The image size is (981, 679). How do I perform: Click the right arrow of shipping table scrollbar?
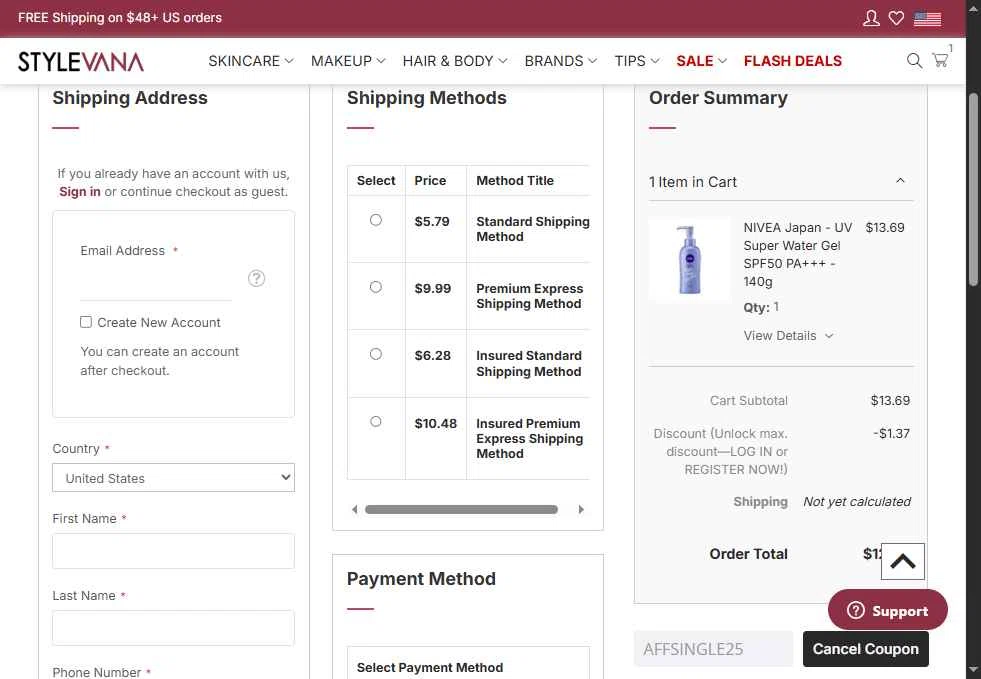pos(581,509)
